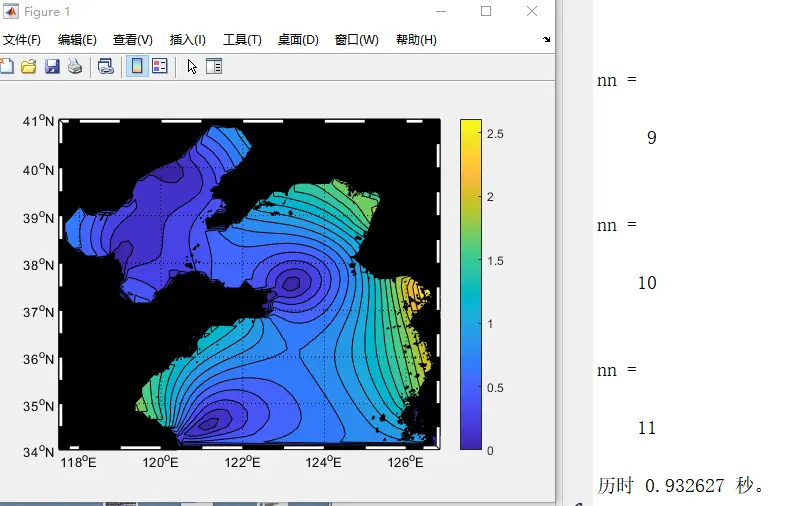This screenshot has height=506, width=788.
Task: Click the 34°N latitude axis label
Action: 38,452
